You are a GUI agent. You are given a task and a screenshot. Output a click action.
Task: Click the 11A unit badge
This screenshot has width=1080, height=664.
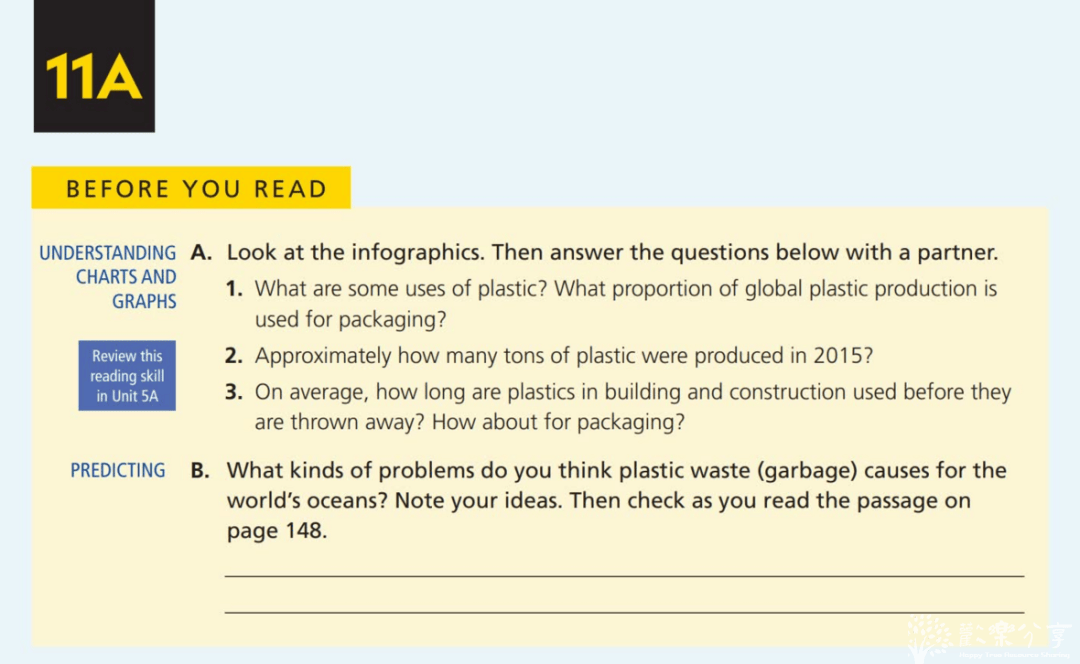(94, 67)
